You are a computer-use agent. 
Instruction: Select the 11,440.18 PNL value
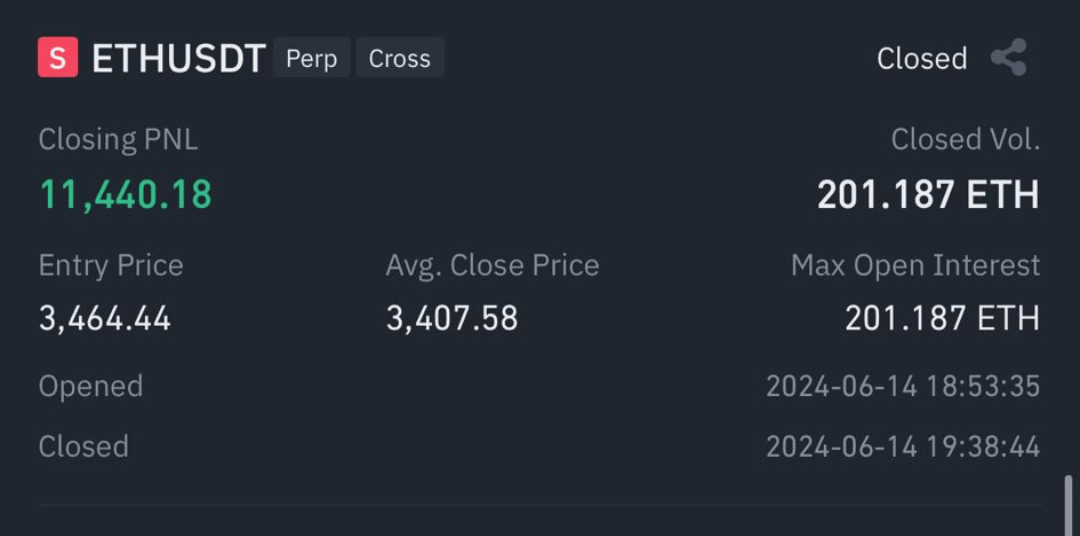click(125, 194)
